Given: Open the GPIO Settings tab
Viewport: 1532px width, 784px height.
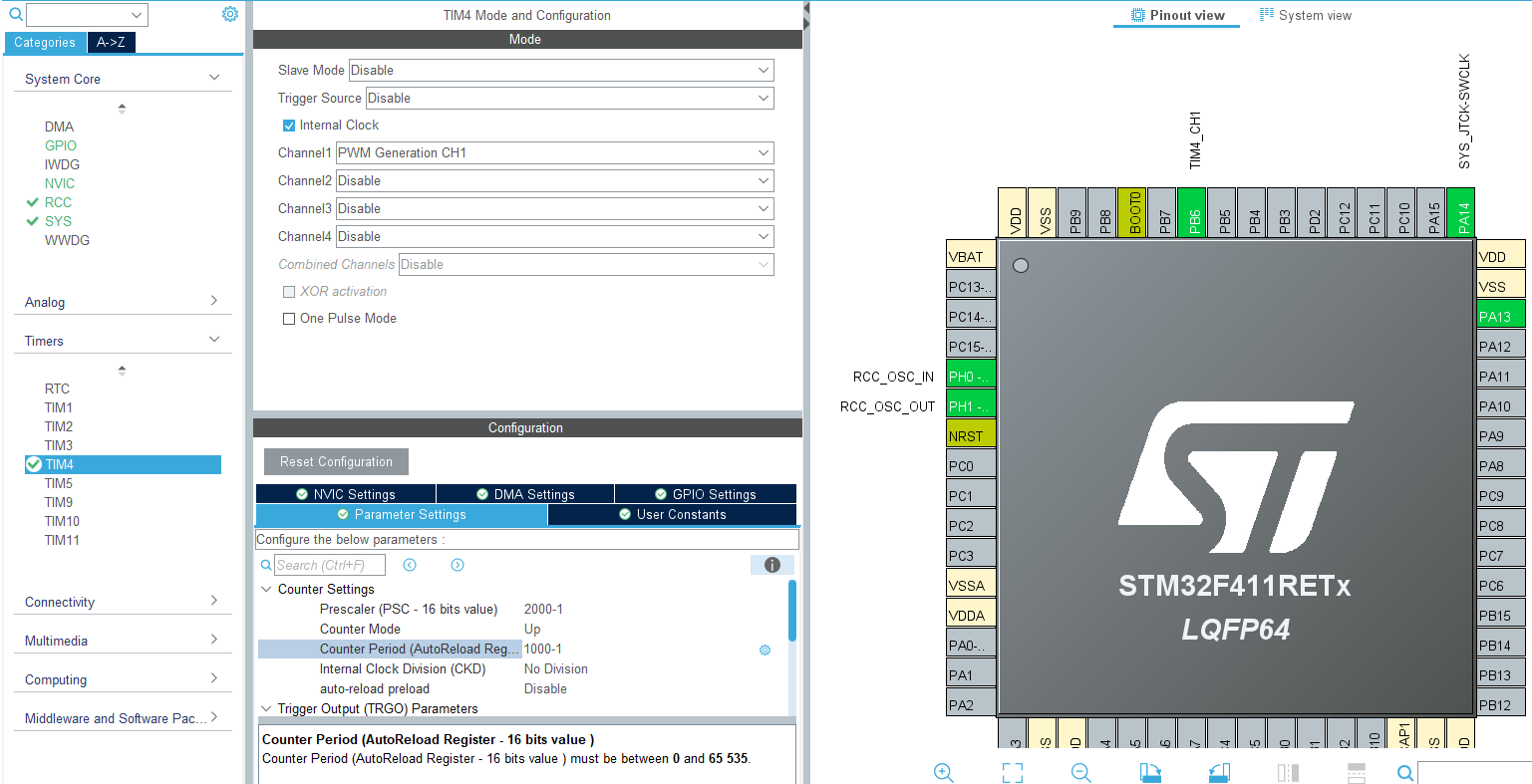Looking at the screenshot, I should pyautogui.click(x=706, y=494).
